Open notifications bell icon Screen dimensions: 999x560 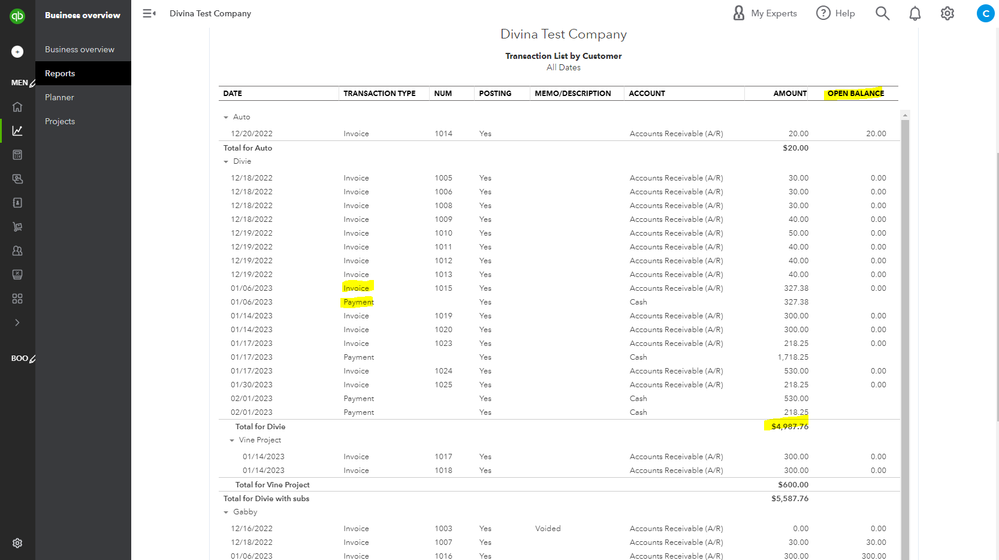[915, 13]
